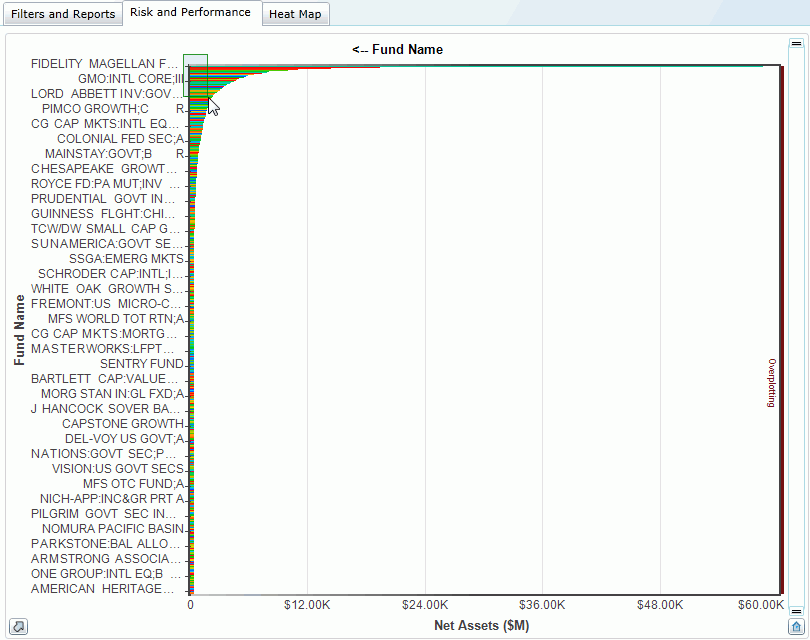810x640 pixels.
Task: Select the NOMURA PACIFIC BASIN fund label
Action: 113,528
